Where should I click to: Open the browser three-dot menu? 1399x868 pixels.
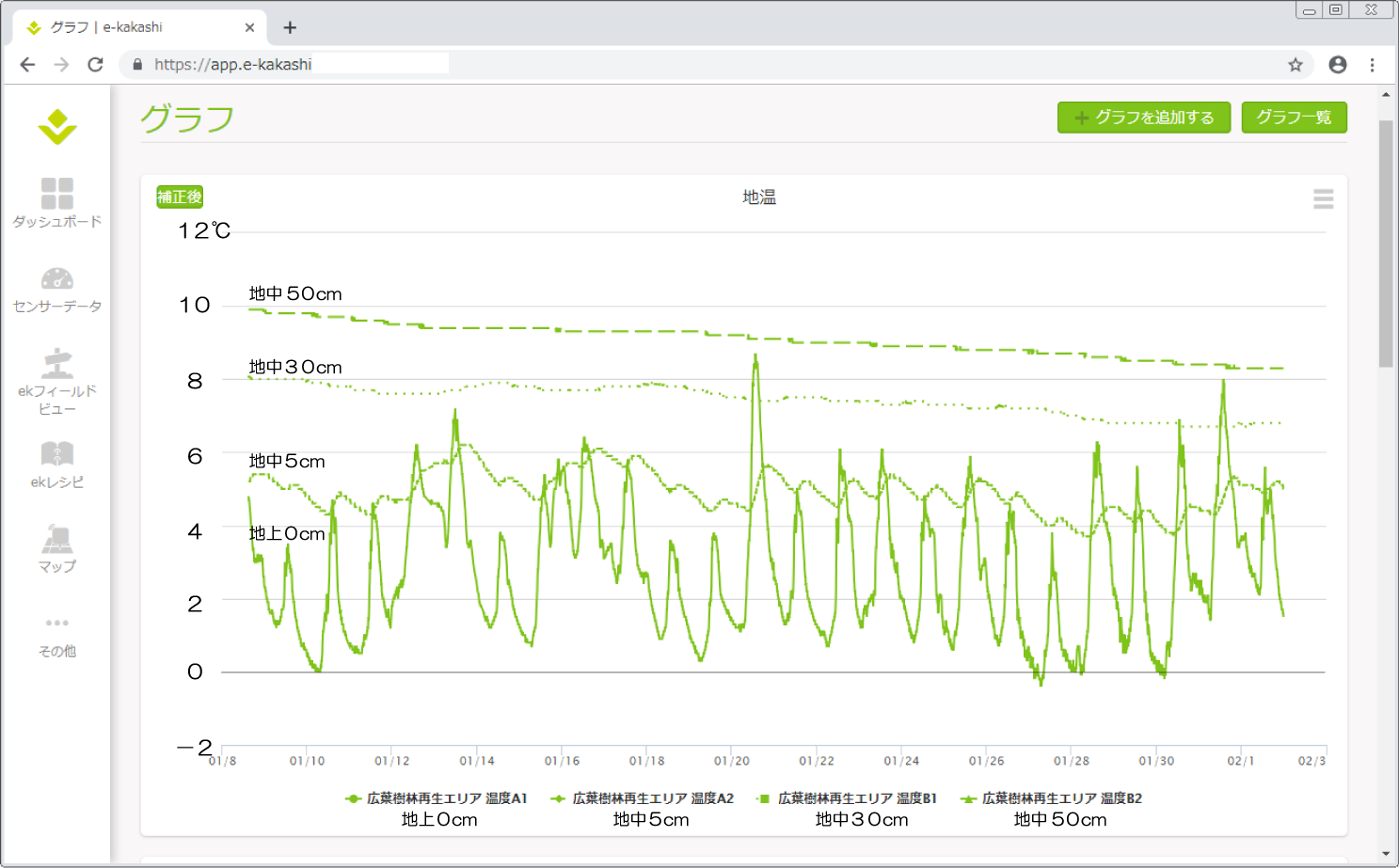point(1373,64)
